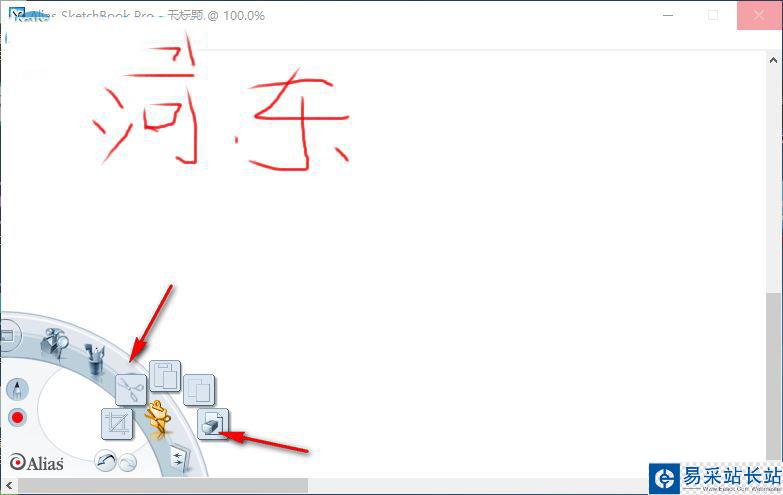This screenshot has width=783, height=495.
Task: Select the pencil brush round button
Action: click(x=17, y=389)
